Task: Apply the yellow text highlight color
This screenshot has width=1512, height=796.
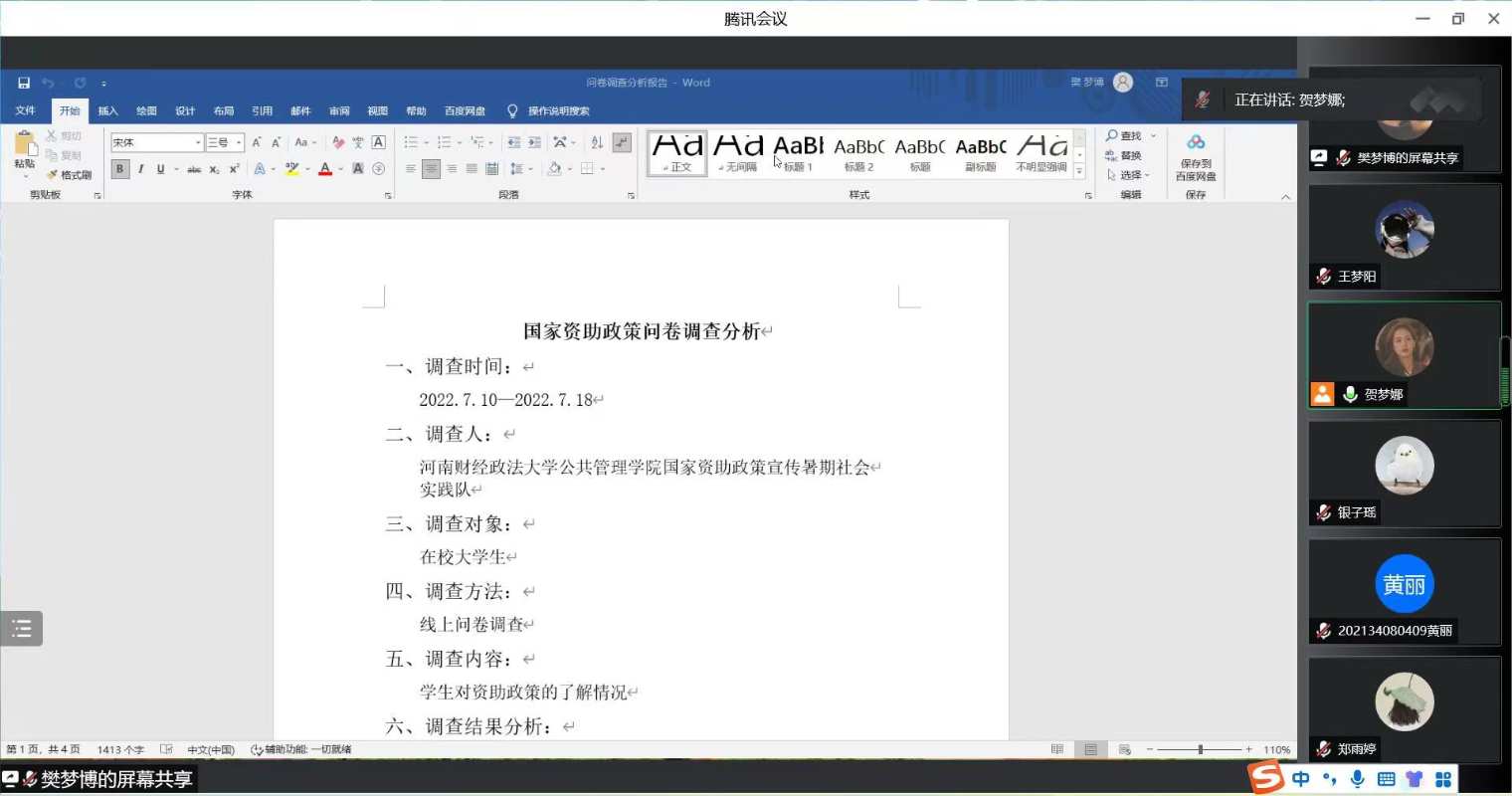Action: point(291,169)
